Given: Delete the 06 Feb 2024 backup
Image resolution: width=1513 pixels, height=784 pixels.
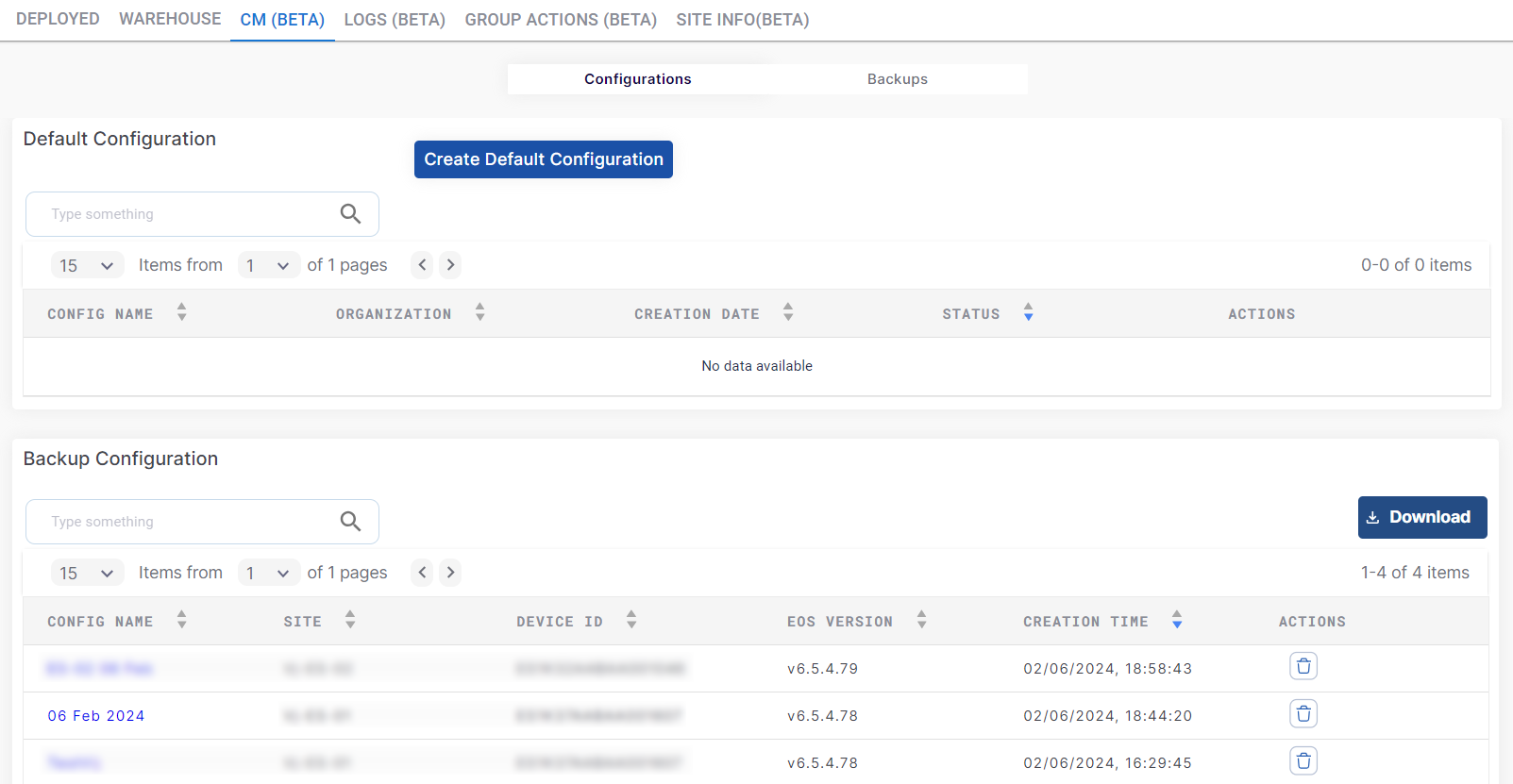Looking at the screenshot, I should coord(1303,714).
